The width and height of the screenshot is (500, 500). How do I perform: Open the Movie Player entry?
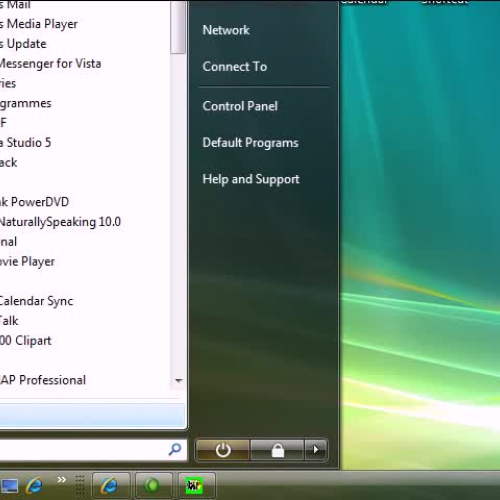coord(27,262)
